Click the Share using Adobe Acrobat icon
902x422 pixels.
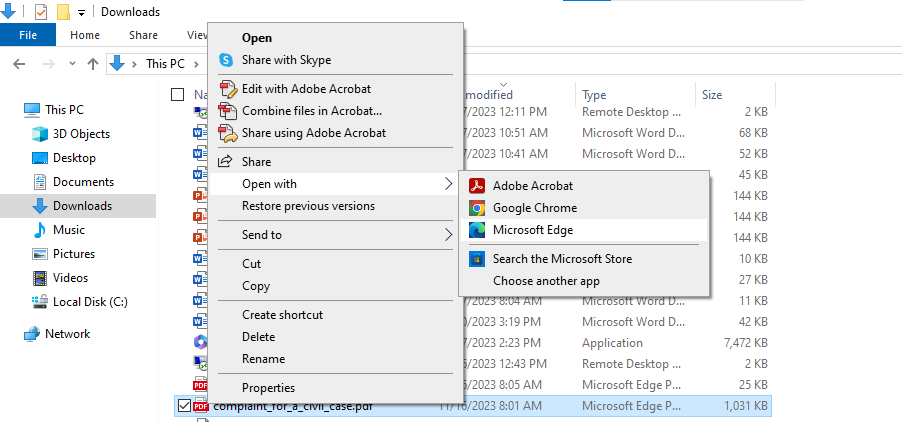tap(227, 133)
